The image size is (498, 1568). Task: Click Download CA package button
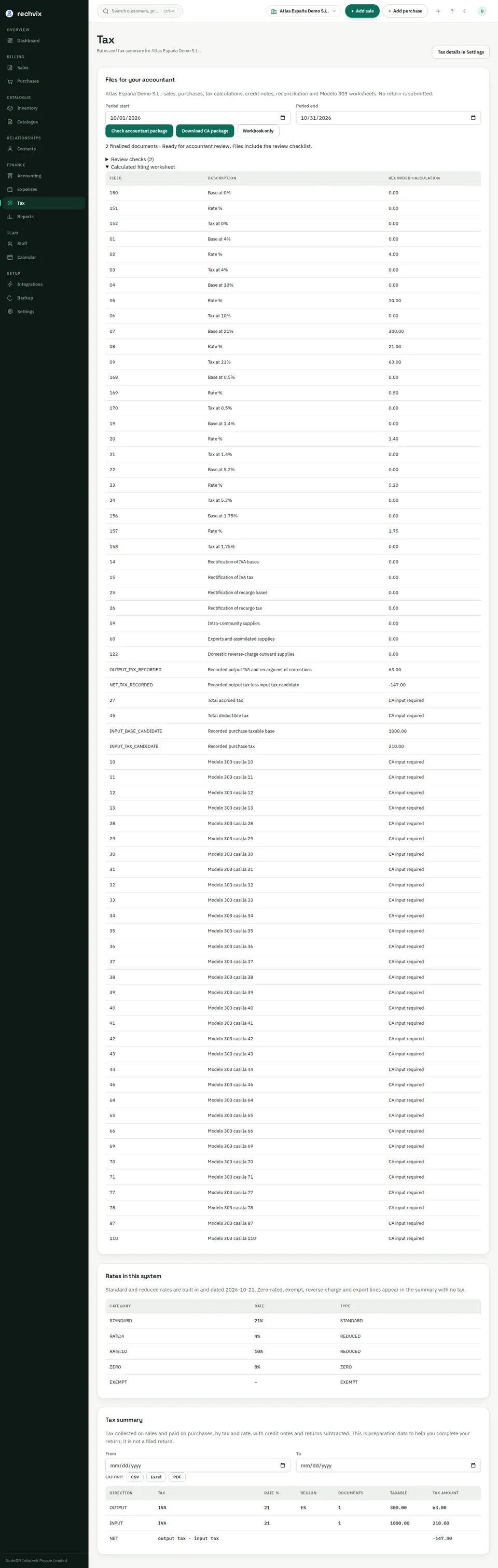tap(204, 131)
